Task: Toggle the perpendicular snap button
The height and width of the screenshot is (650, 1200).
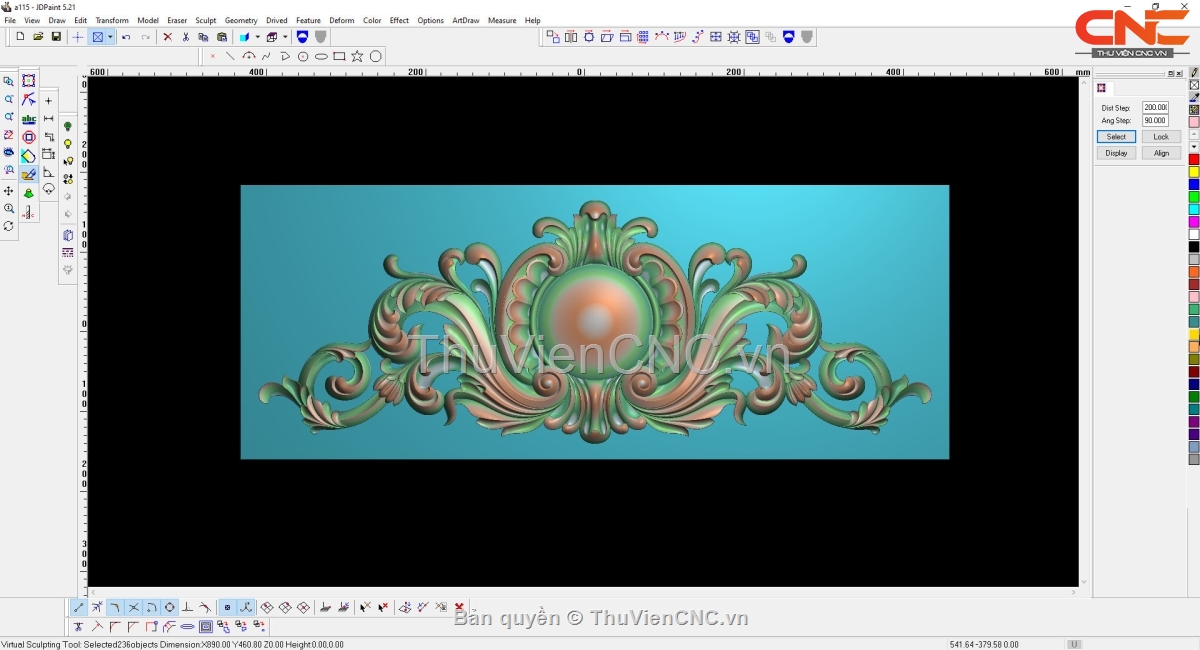Action: [x=187, y=607]
